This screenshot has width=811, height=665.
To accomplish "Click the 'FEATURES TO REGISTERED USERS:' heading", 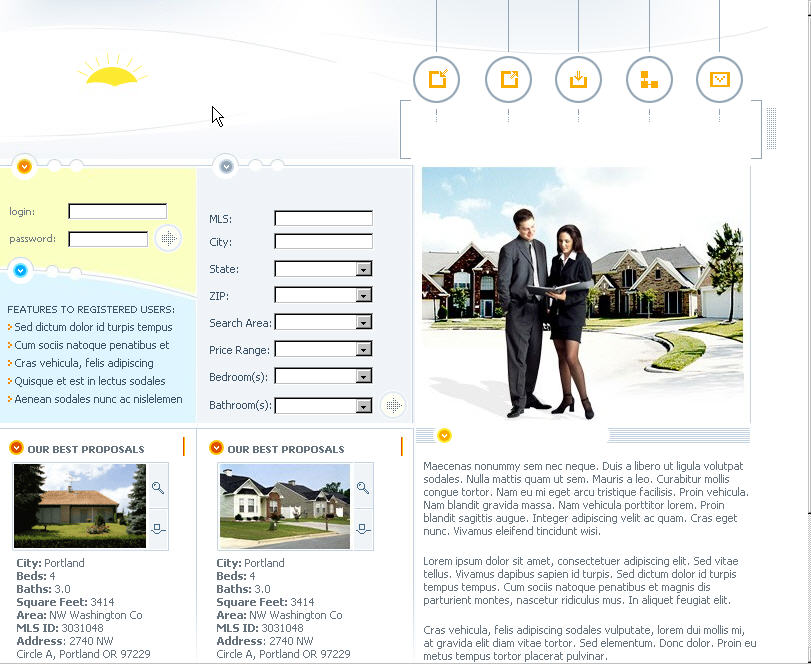I will point(91,310).
